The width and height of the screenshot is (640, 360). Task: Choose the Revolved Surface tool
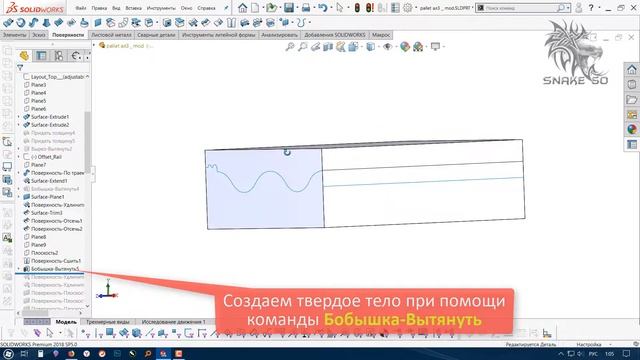click(x=20, y=23)
